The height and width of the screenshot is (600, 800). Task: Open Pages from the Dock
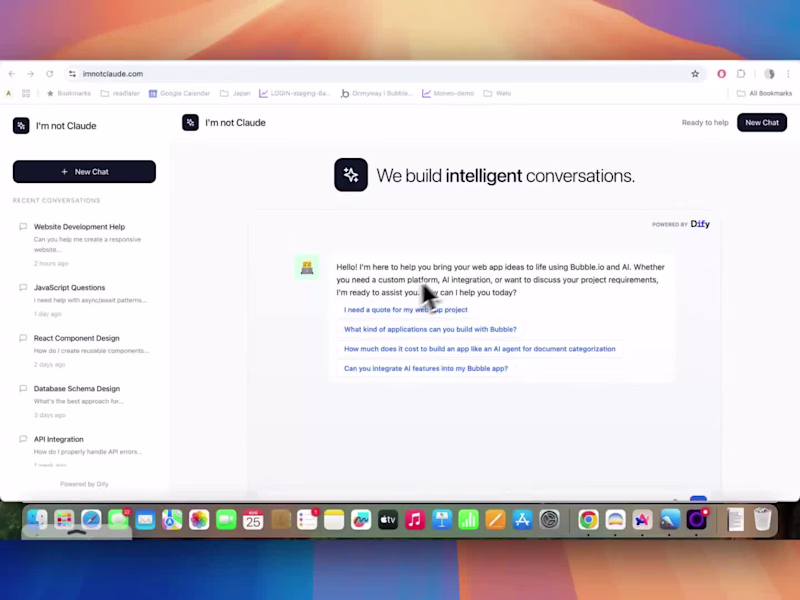point(495,520)
